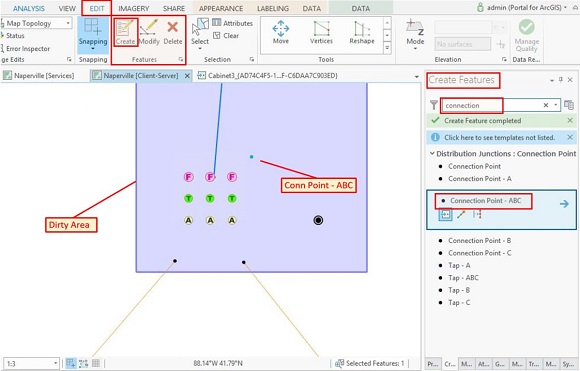Select the Connection Point - ABC template

tap(485, 201)
